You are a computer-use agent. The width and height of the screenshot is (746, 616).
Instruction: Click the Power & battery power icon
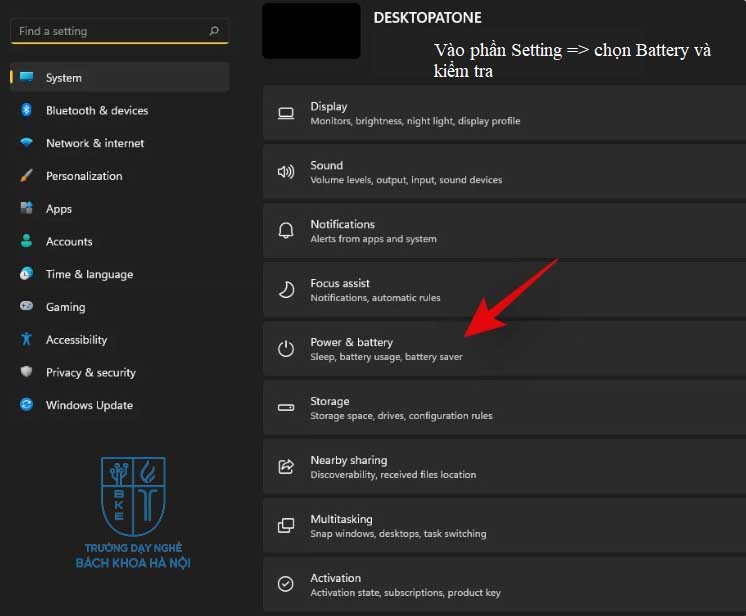[286, 349]
